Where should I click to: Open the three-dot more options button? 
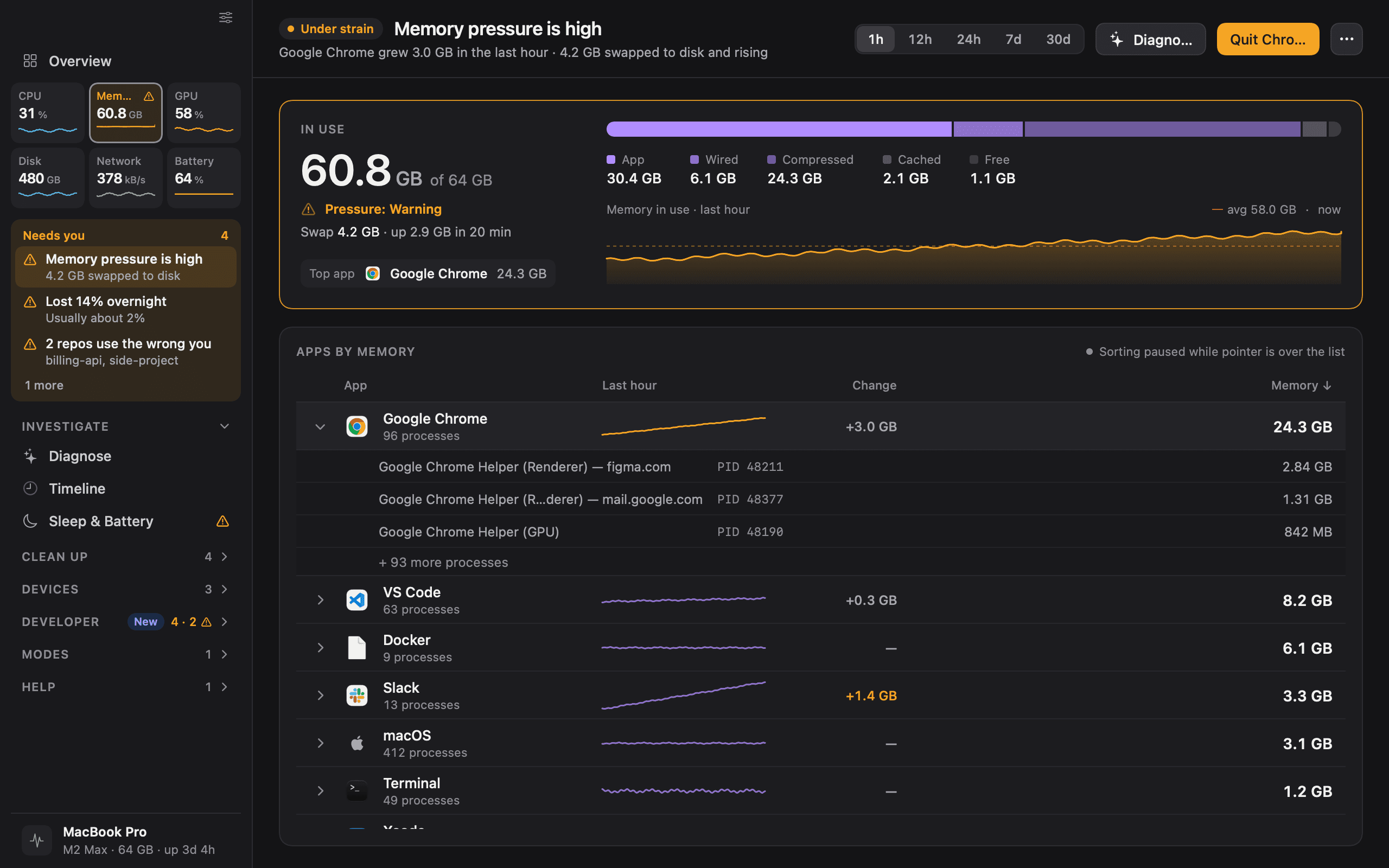coord(1346,39)
